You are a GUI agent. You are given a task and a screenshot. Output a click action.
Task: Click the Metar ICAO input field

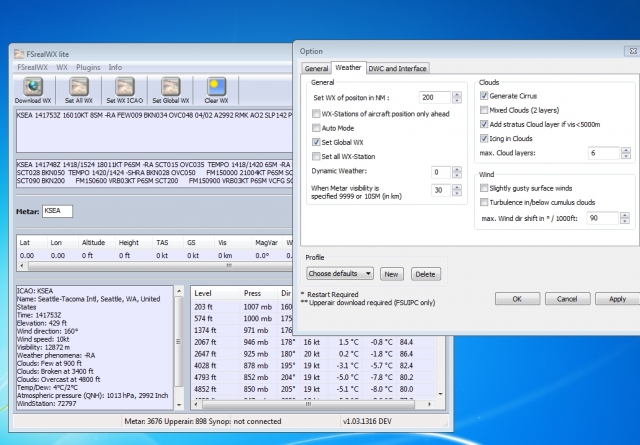[x=57, y=211]
